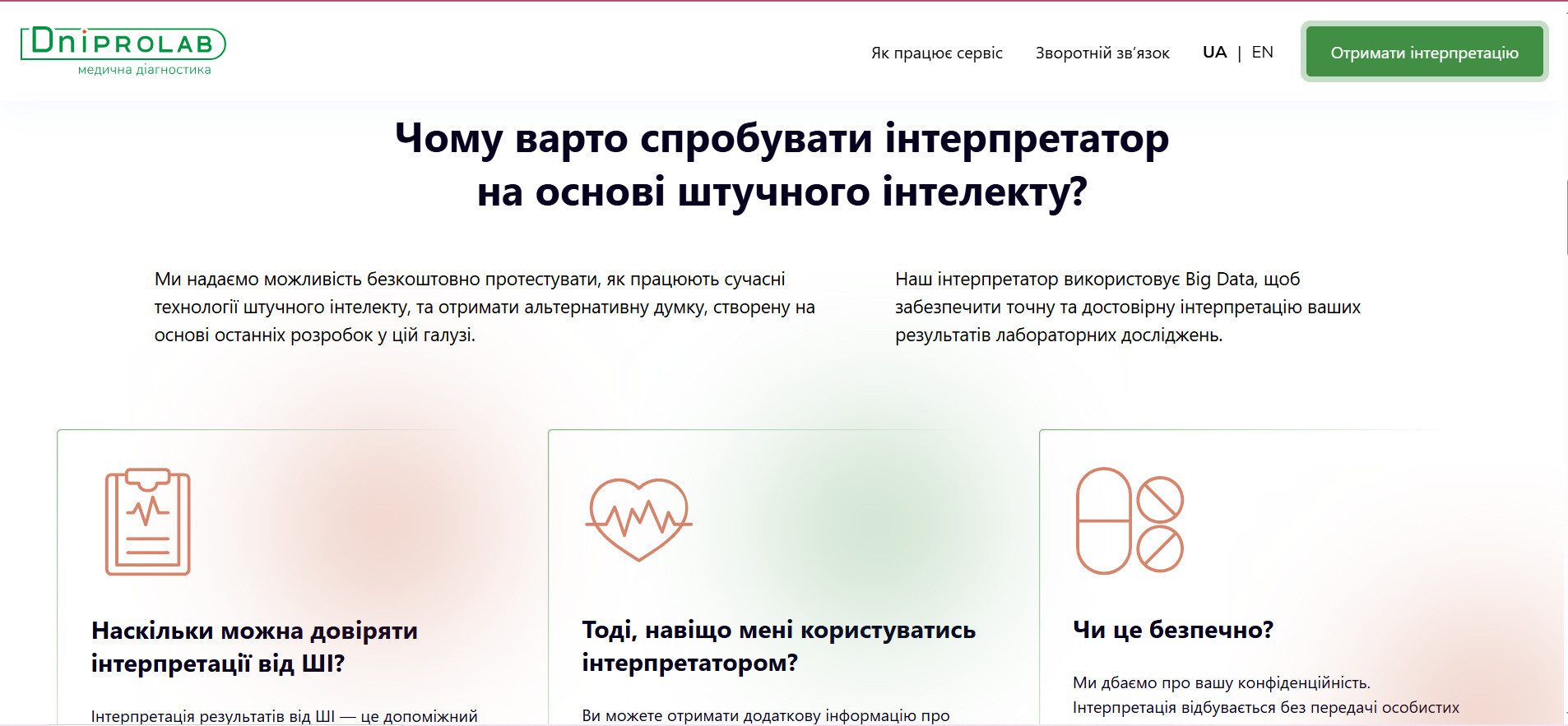Image resolution: width=1568 pixels, height=726 pixels.
Task: Click the 'медична діагностика' tagline under logo
Action: (144, 70)
